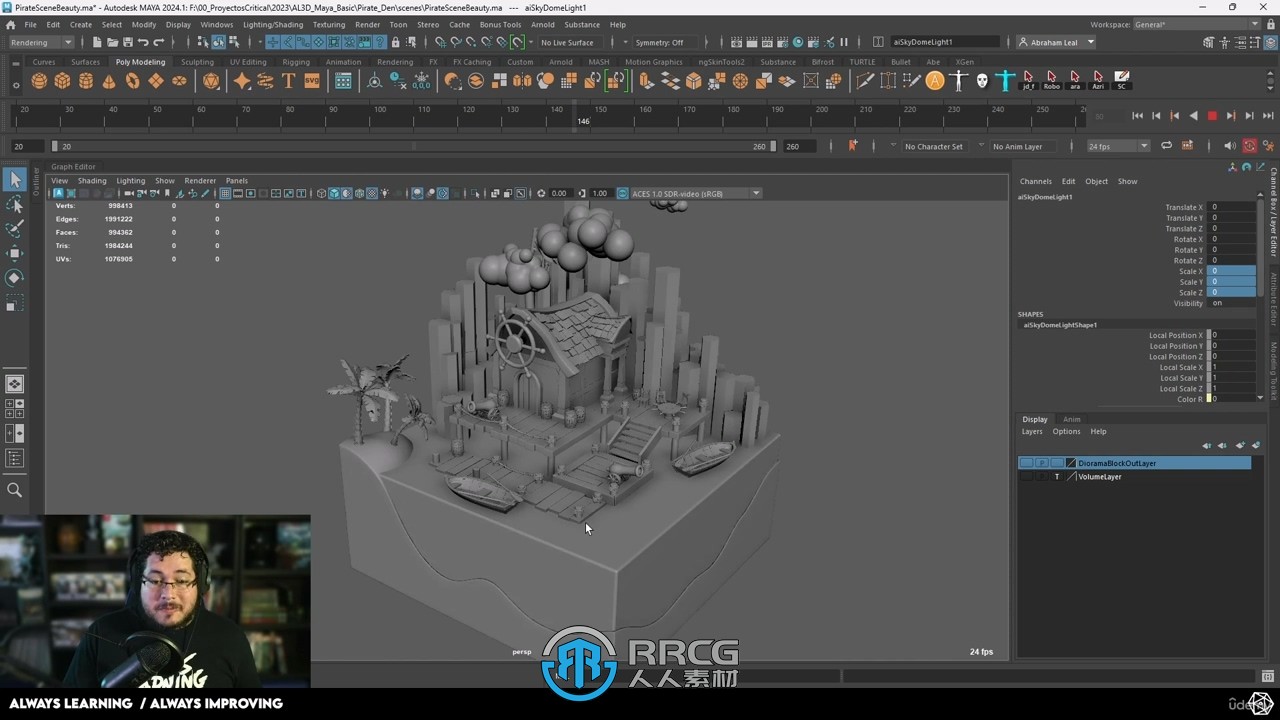Open the Search magnifier in left sidebar
This screenshot has width=1280, height=720.
14,490
